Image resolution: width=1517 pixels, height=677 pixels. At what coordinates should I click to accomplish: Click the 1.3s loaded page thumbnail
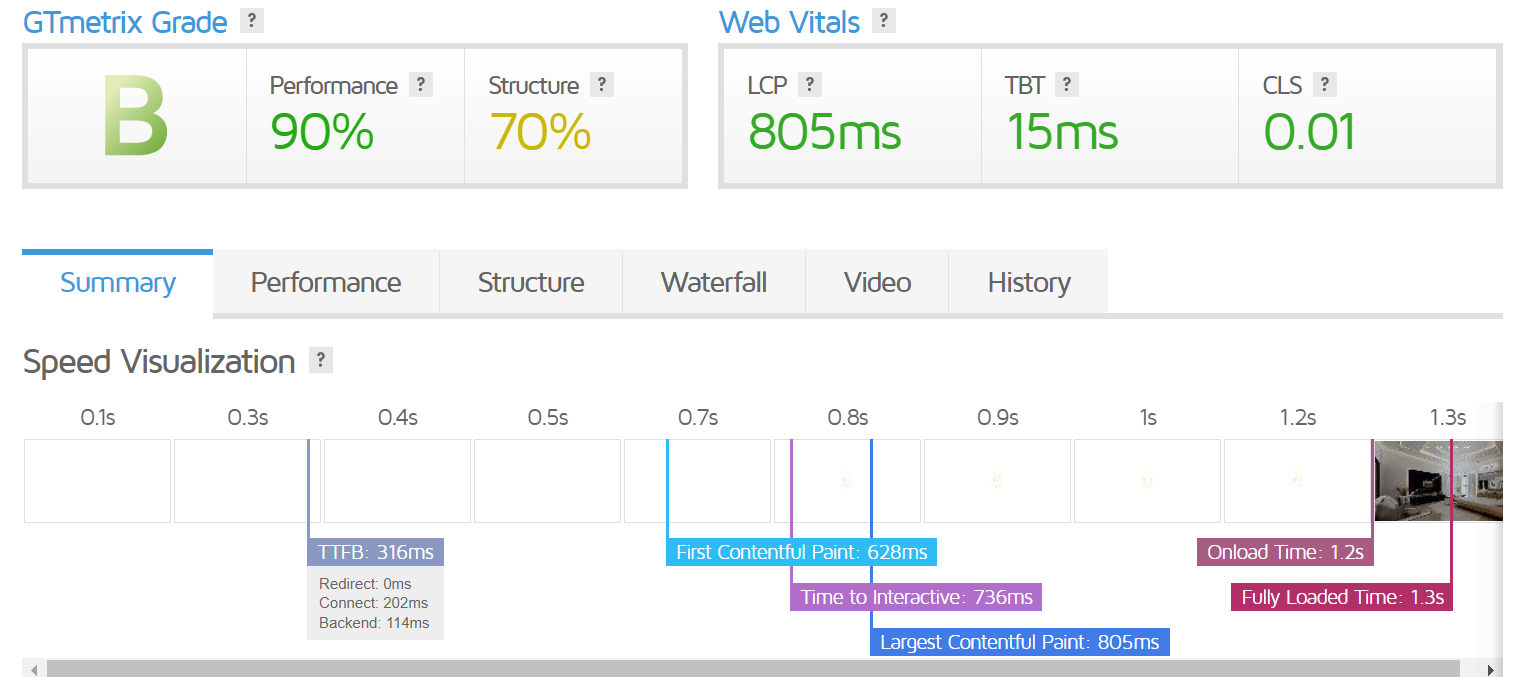[1438, 481]
